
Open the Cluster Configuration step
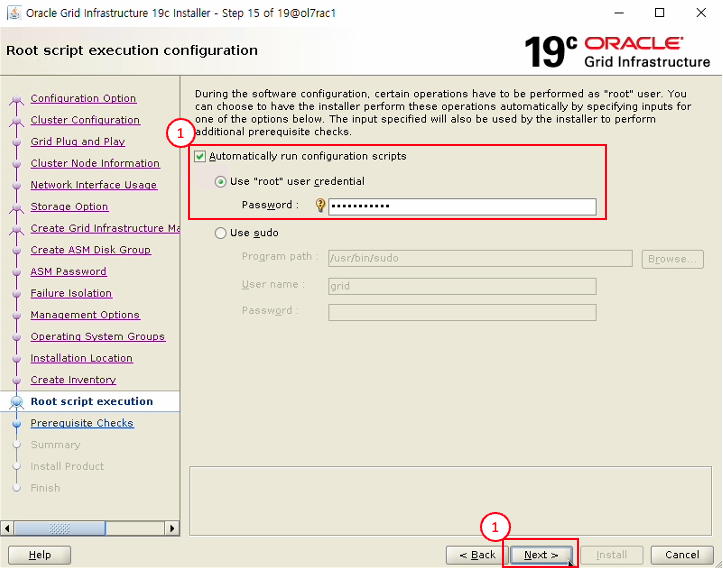85,120
